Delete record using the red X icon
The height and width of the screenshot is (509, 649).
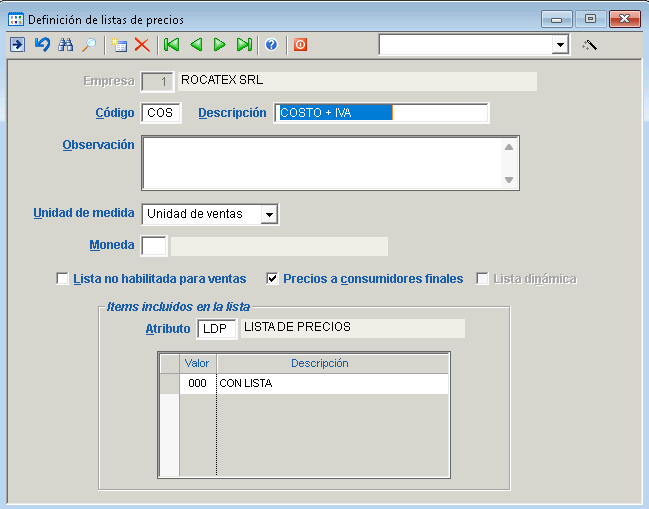[142, 45]
